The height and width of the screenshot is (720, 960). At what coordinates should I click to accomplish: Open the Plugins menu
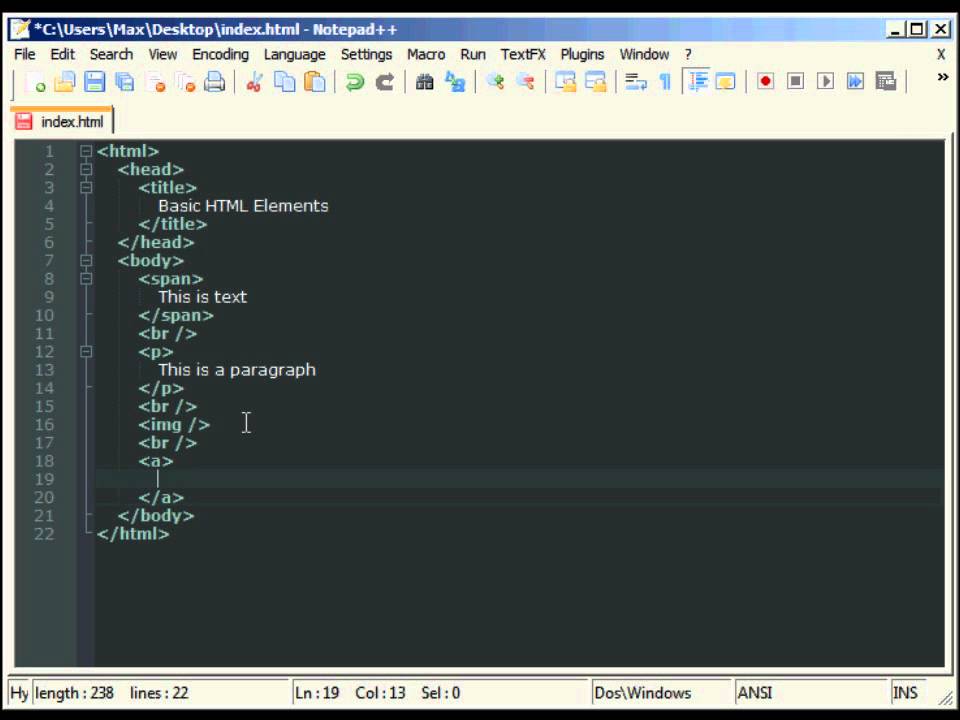coord(582,54)
